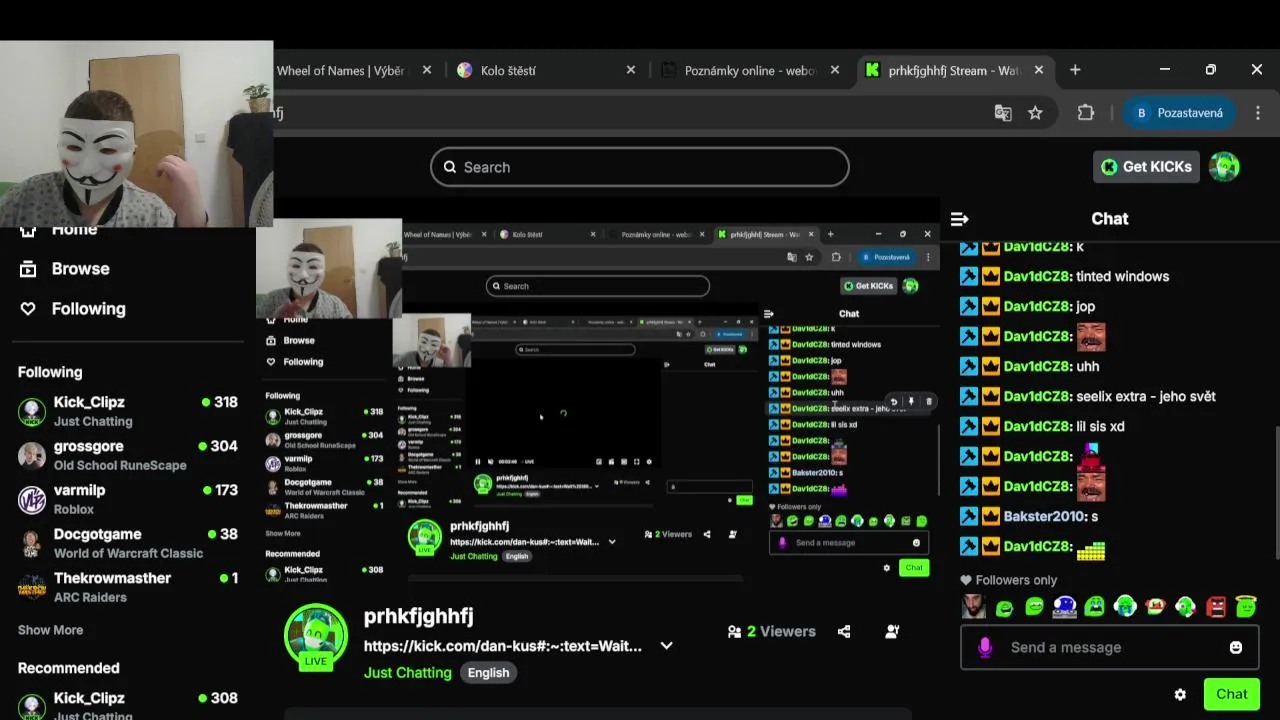Click the '2 Viewers' count text
Viewport: 1280px width, 720px height.
781,631
